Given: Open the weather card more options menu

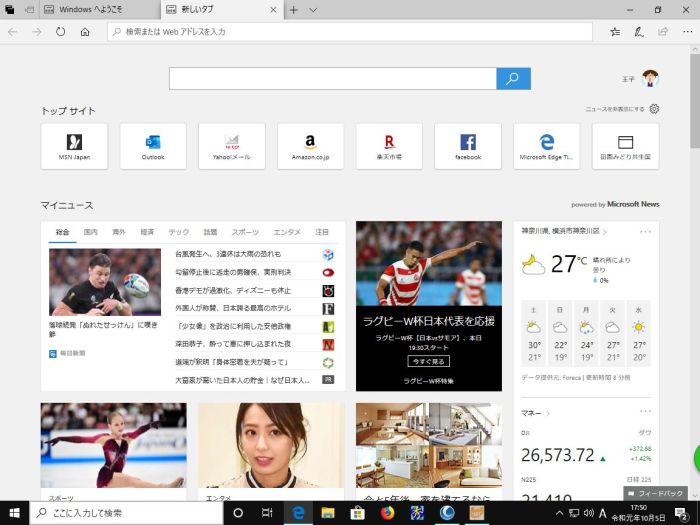Looking at the screenshot, I should tap(645, 231).
